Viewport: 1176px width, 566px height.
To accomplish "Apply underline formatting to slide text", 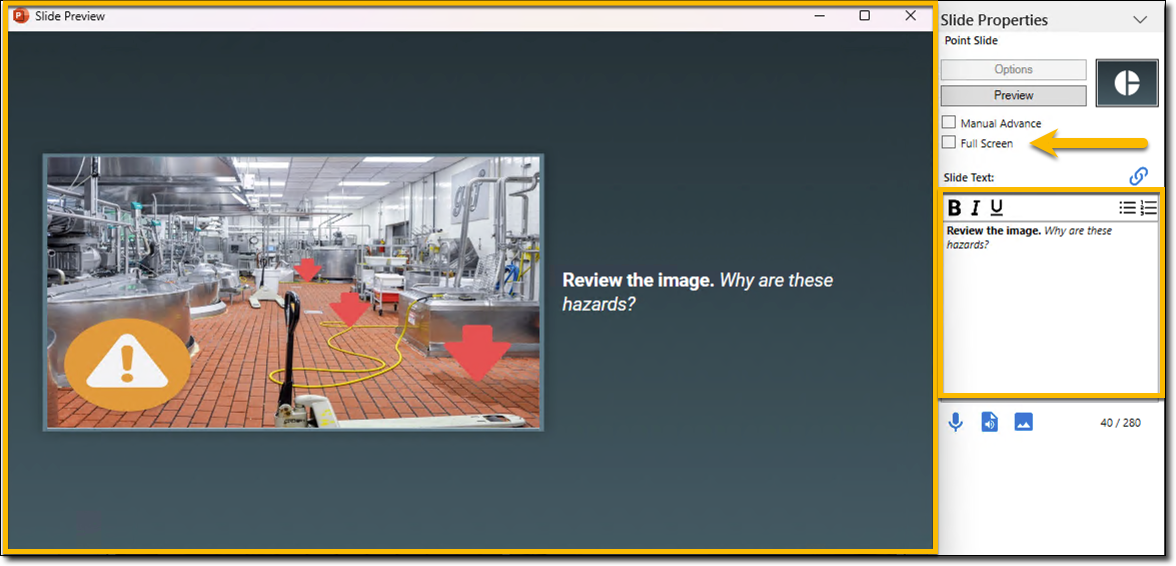I will point(996,208).
